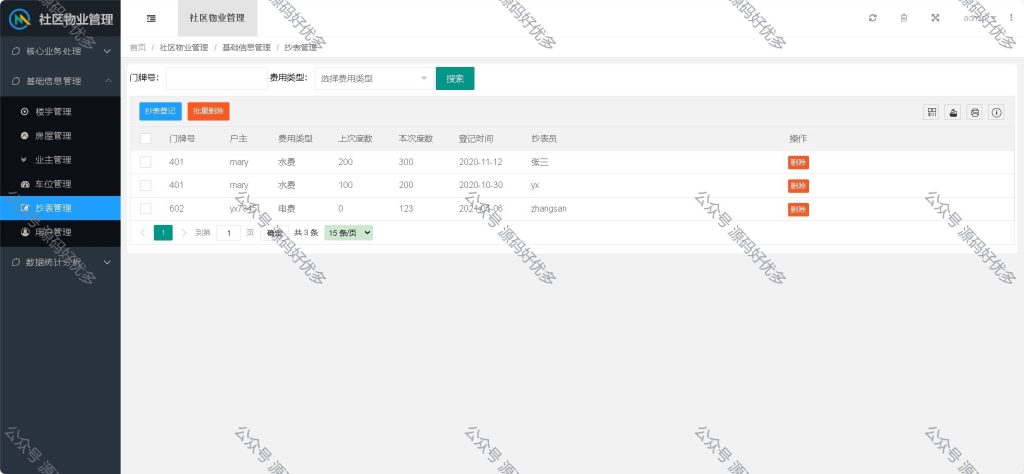The image size is (1024, 474).
Task: Delete the row with meter reader 张三
Action: [x=798, y=163]
